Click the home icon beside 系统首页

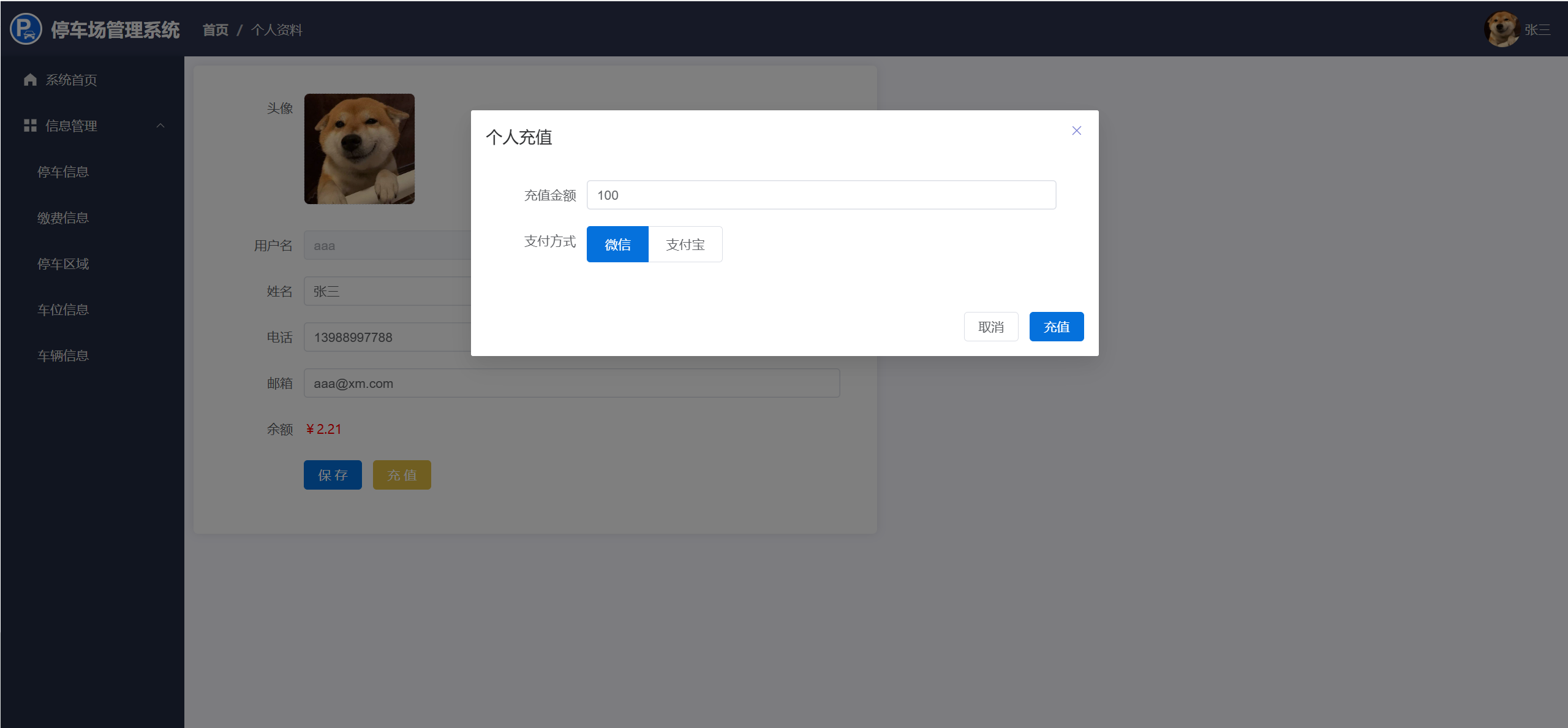pyautogui.click(x=30, y=80)
